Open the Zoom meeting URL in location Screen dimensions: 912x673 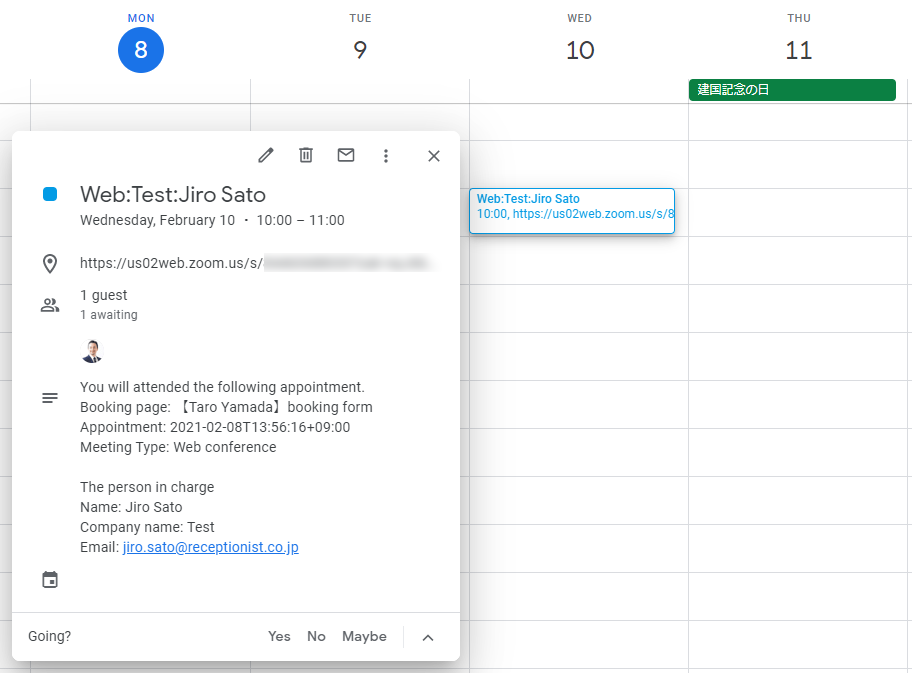coord(256,264)
